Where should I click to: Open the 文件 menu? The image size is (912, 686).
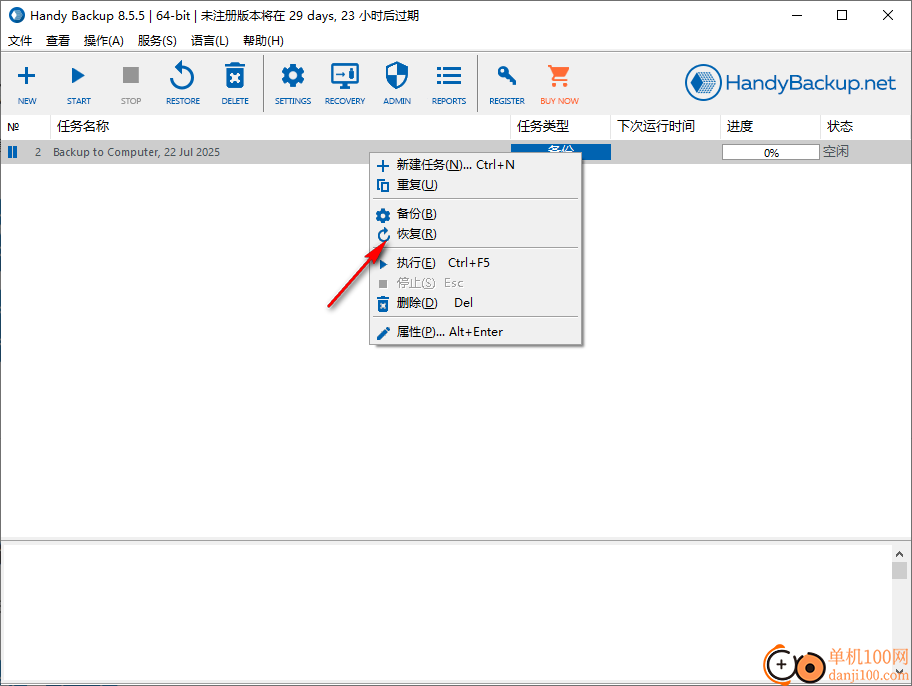tap(20, 41)
